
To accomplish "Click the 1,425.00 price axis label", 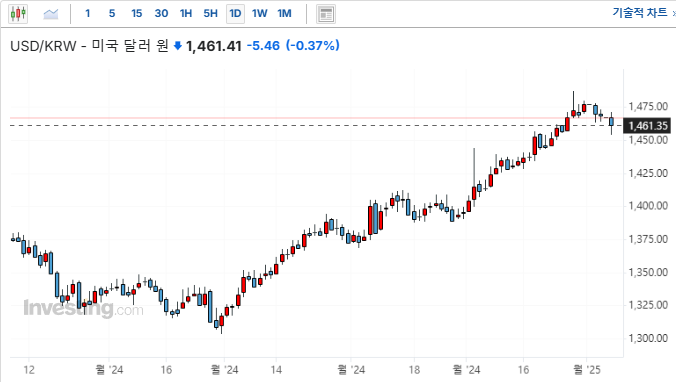I will pyautogui.click(x=648, y=173).
